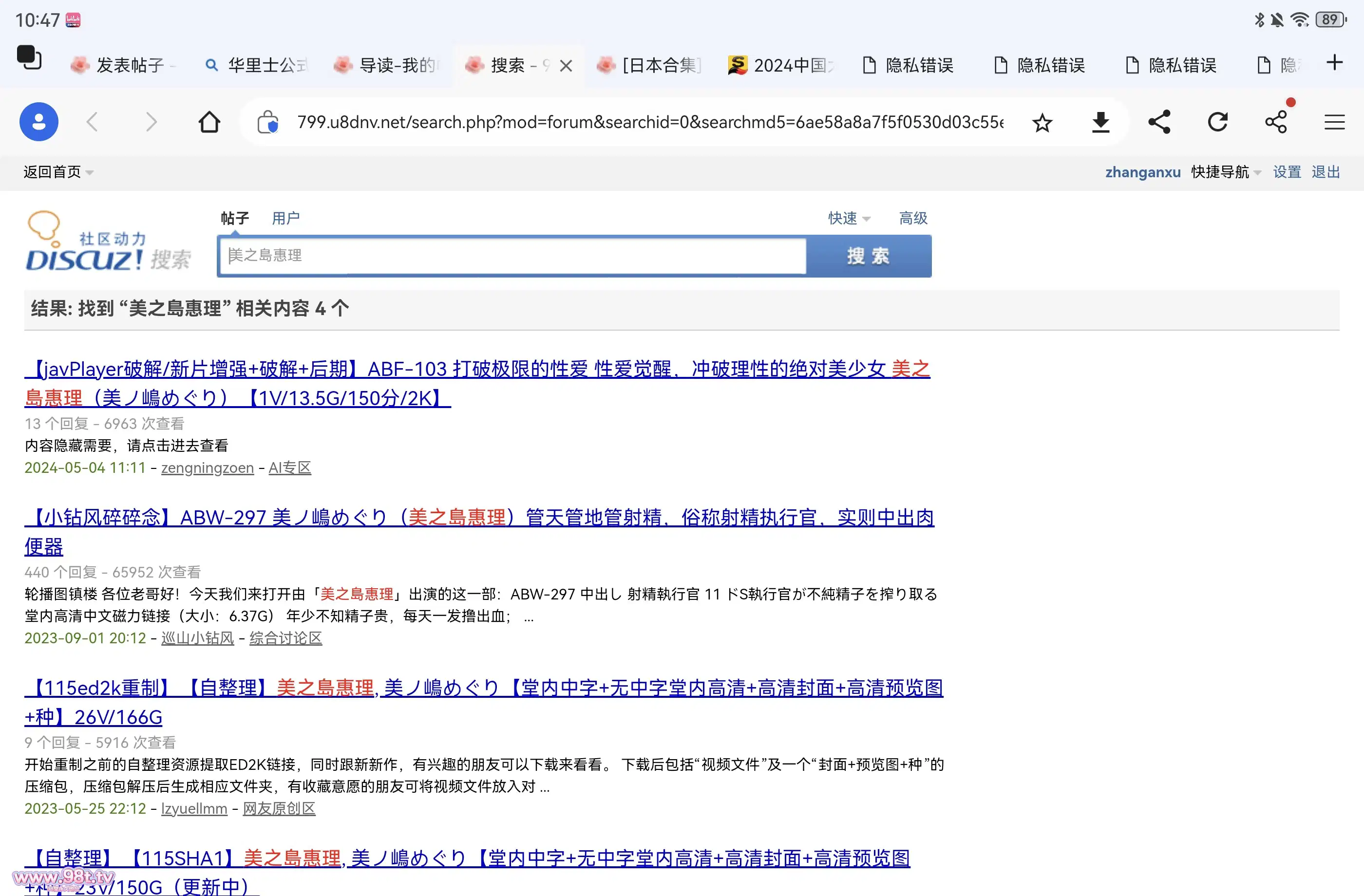Expand the 快捷导航 dropdown
The width and height of the screenshot is (1364, 896).
[x=1226, y=172]
